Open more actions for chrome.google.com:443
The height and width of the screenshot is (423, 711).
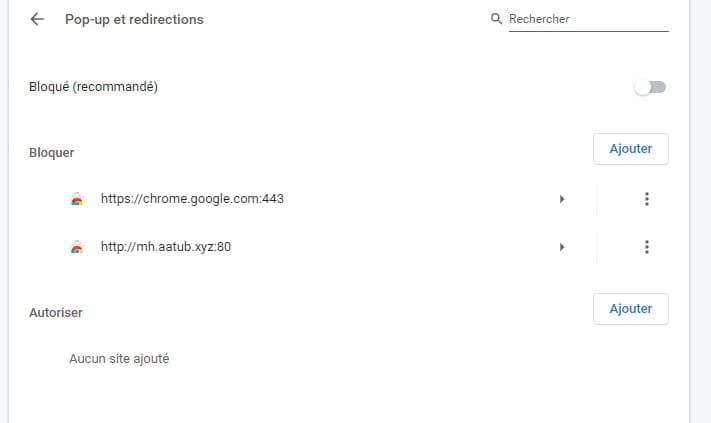(647, 199)
